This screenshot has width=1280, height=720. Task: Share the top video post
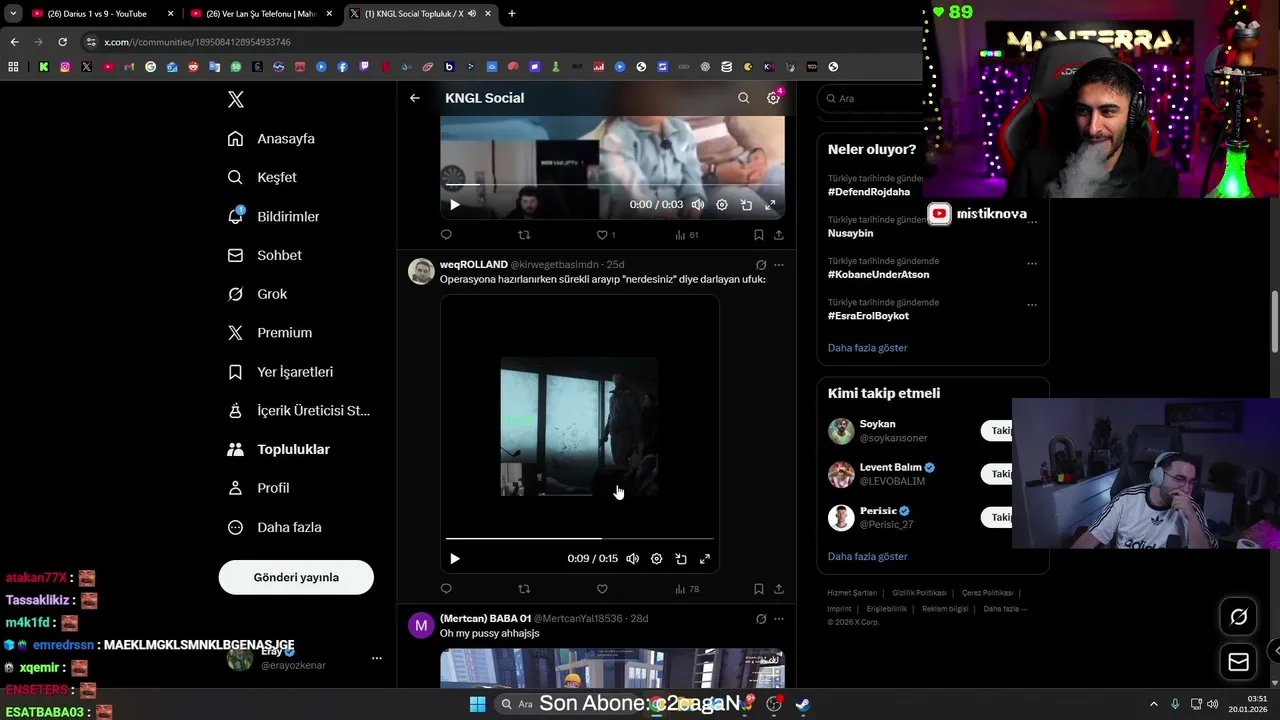click(779, 235)
